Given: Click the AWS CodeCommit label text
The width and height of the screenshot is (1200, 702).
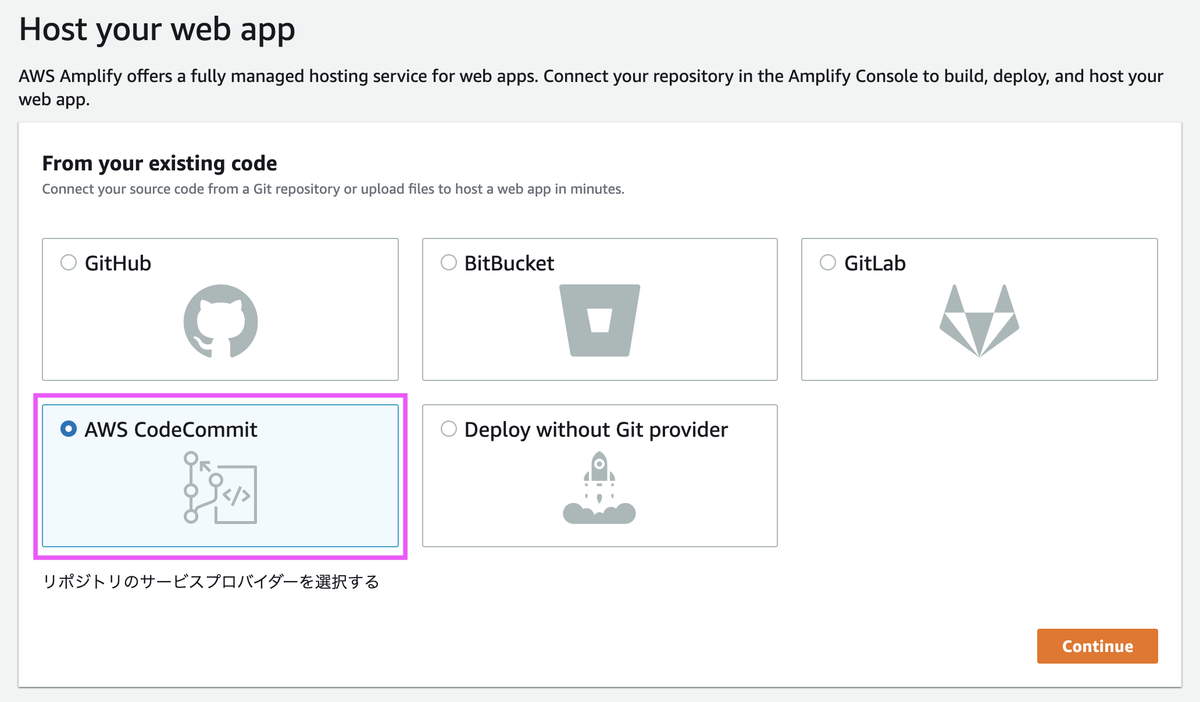Looking at the screenshot, I should [x=171, y=430].
